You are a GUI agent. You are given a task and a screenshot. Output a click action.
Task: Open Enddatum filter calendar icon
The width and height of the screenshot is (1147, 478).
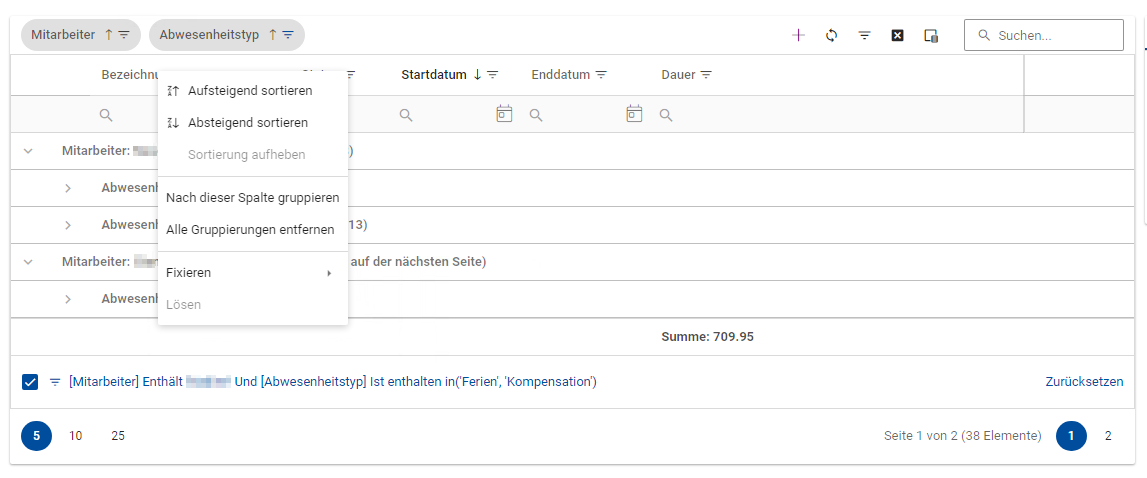tap(634, 114)
